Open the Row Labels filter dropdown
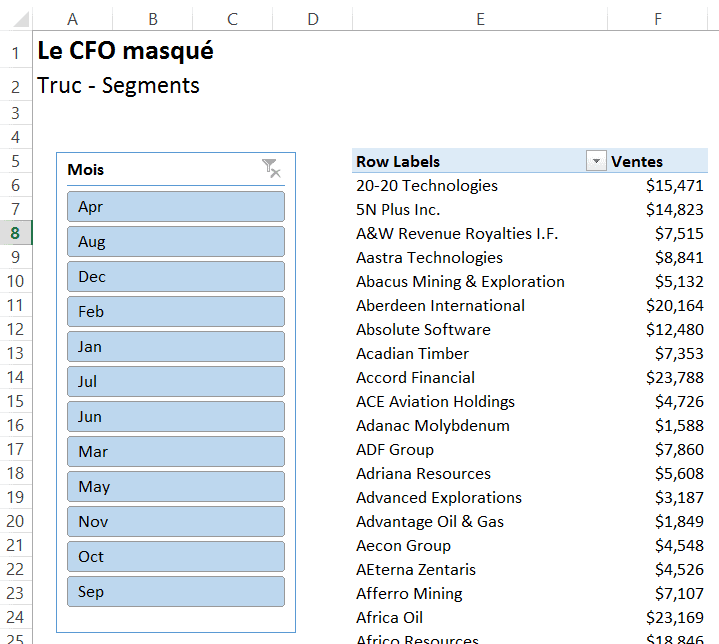 click(x=596, y=162)
